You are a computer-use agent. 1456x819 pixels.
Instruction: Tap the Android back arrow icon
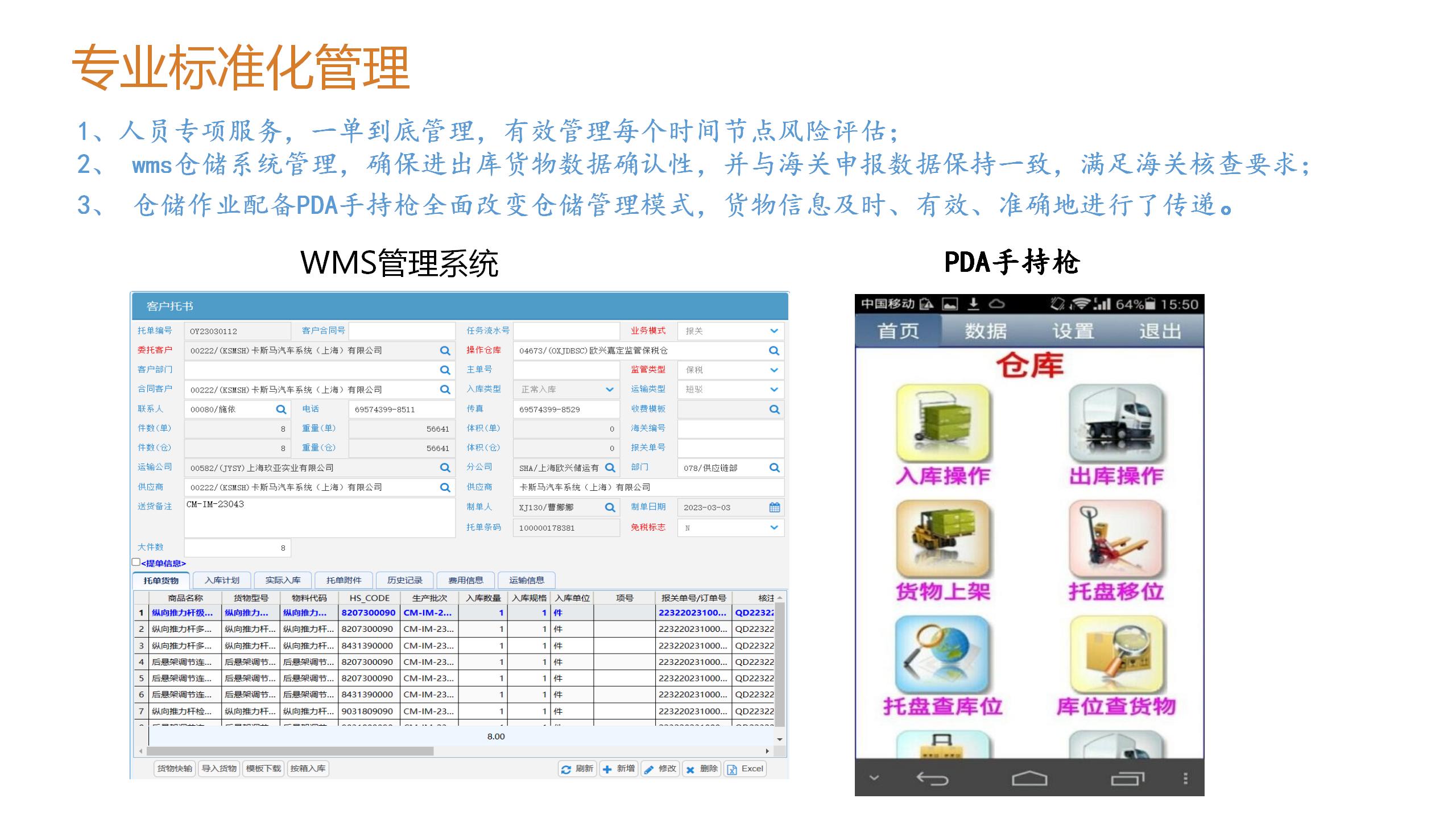click(x=932, y=778)
